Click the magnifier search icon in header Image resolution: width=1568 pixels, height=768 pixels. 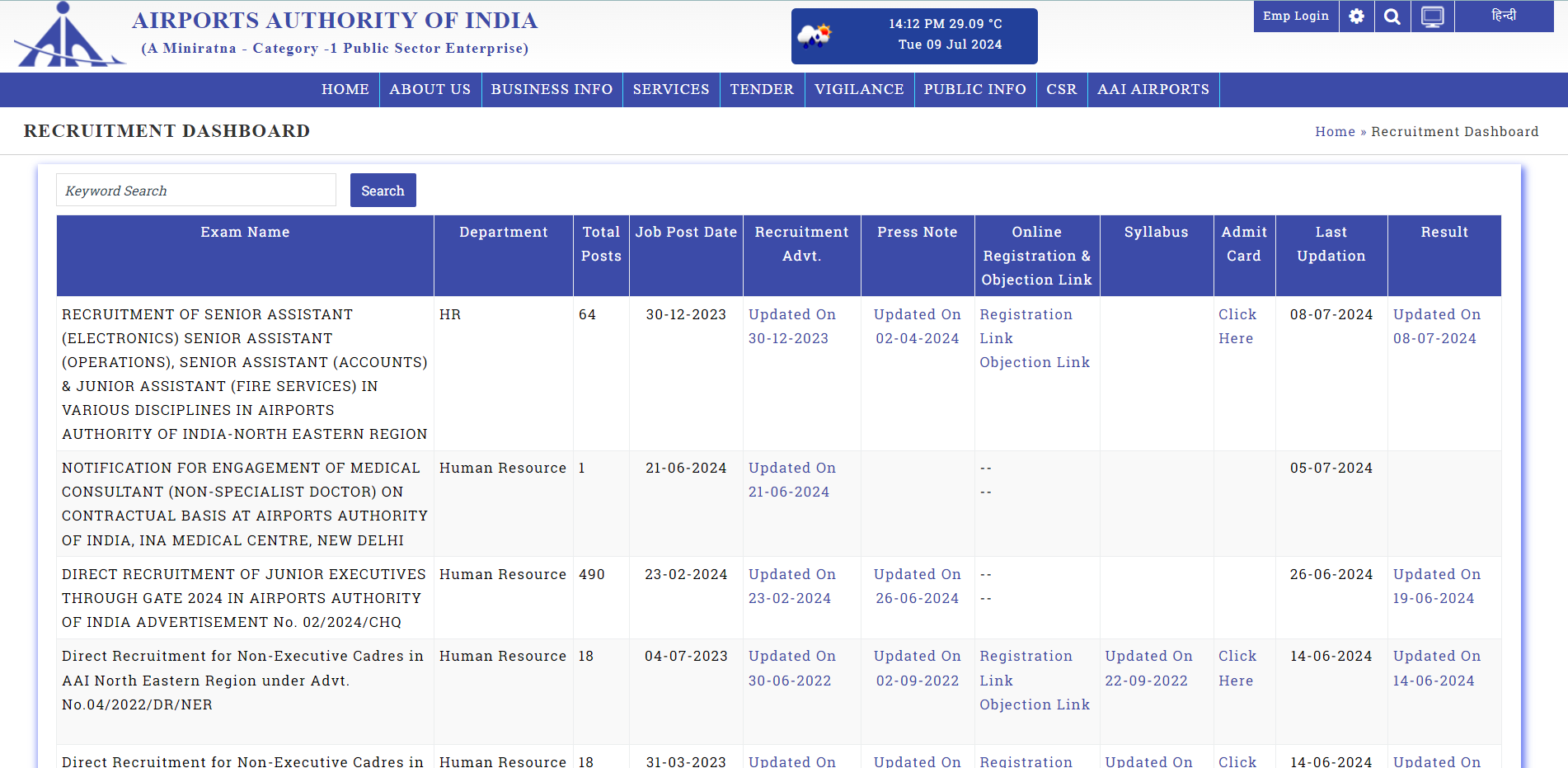(1392, 16)
